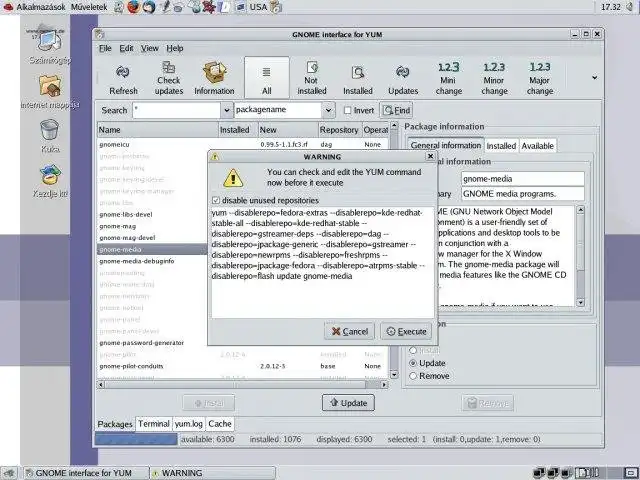Open the Information toolbar icon
The width and height of the screenshot is (640, 480).
click(214, 78)
